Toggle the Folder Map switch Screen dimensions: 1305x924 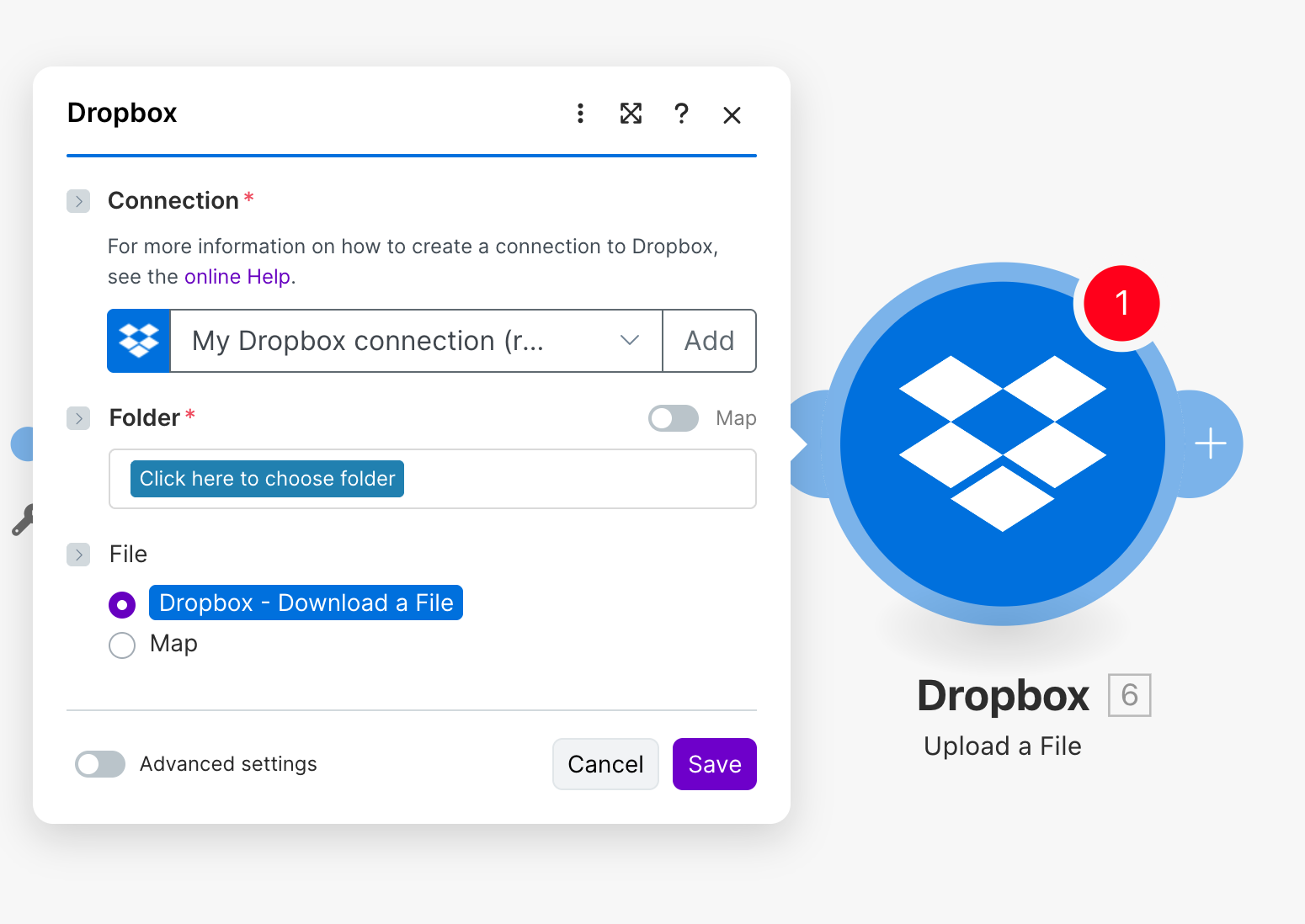(x=674, y=418)
